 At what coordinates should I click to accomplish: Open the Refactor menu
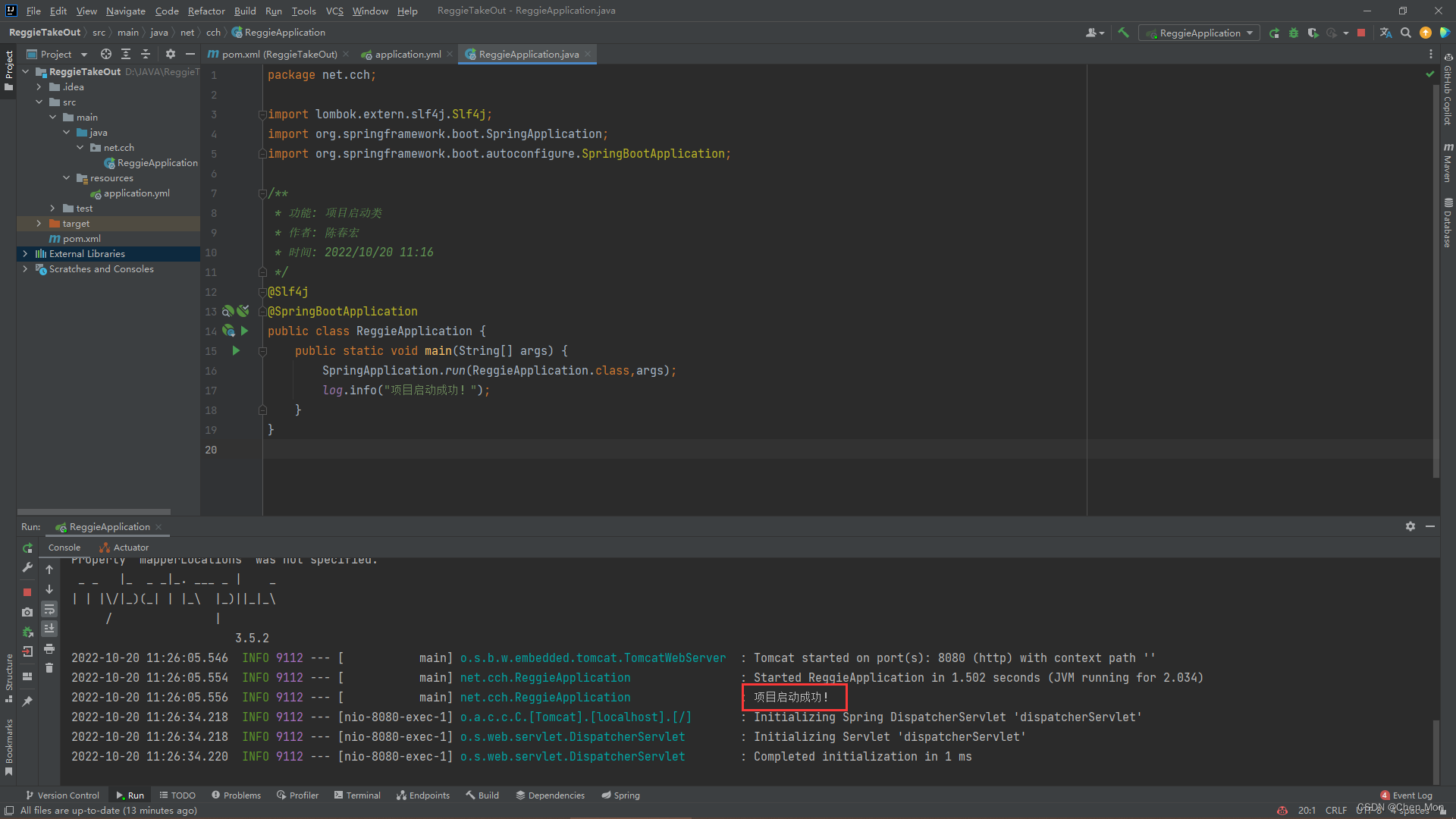[x=206, y=11]
